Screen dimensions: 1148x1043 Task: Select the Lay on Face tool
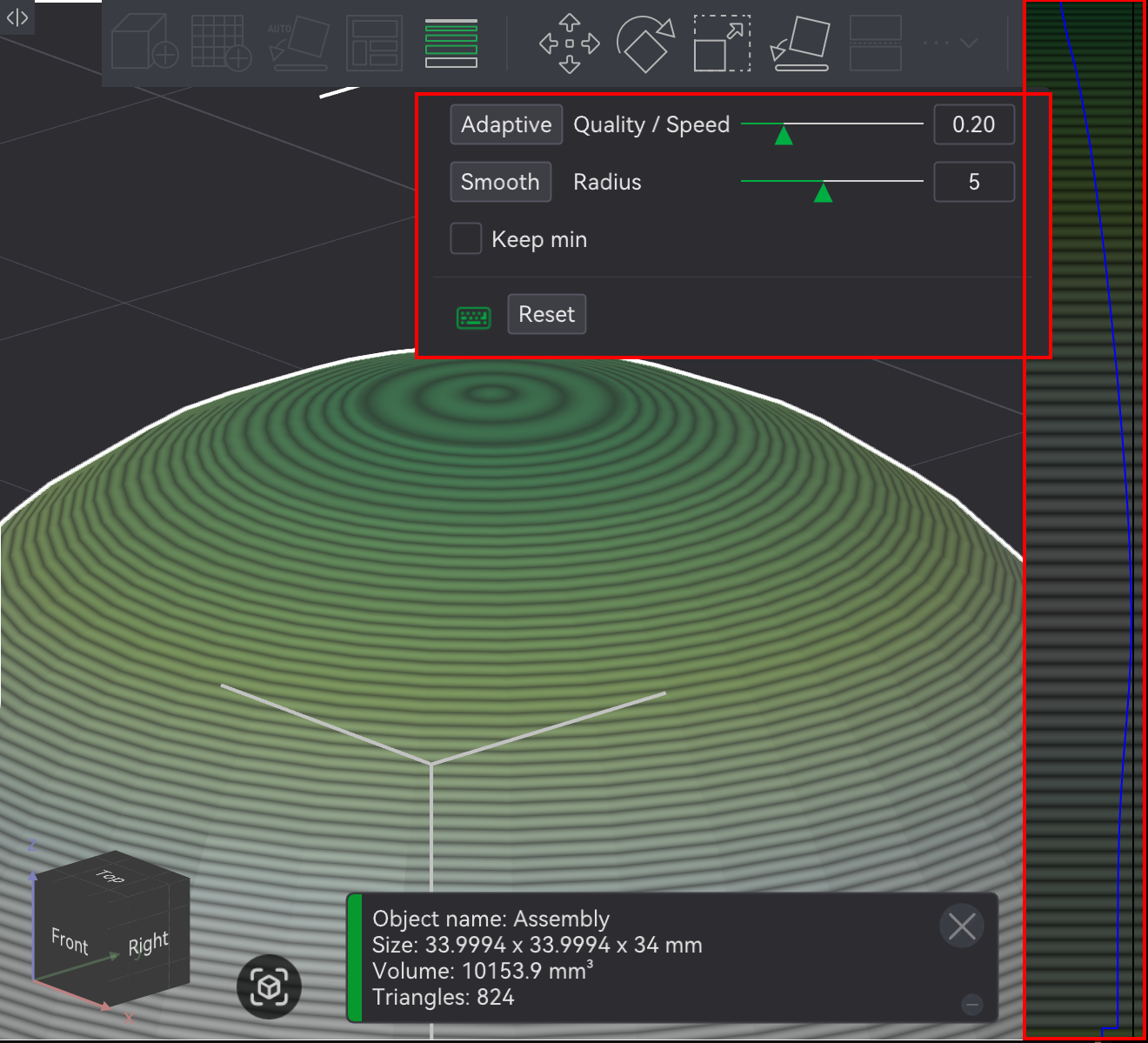pyautogui.click(x=800, y=43)
